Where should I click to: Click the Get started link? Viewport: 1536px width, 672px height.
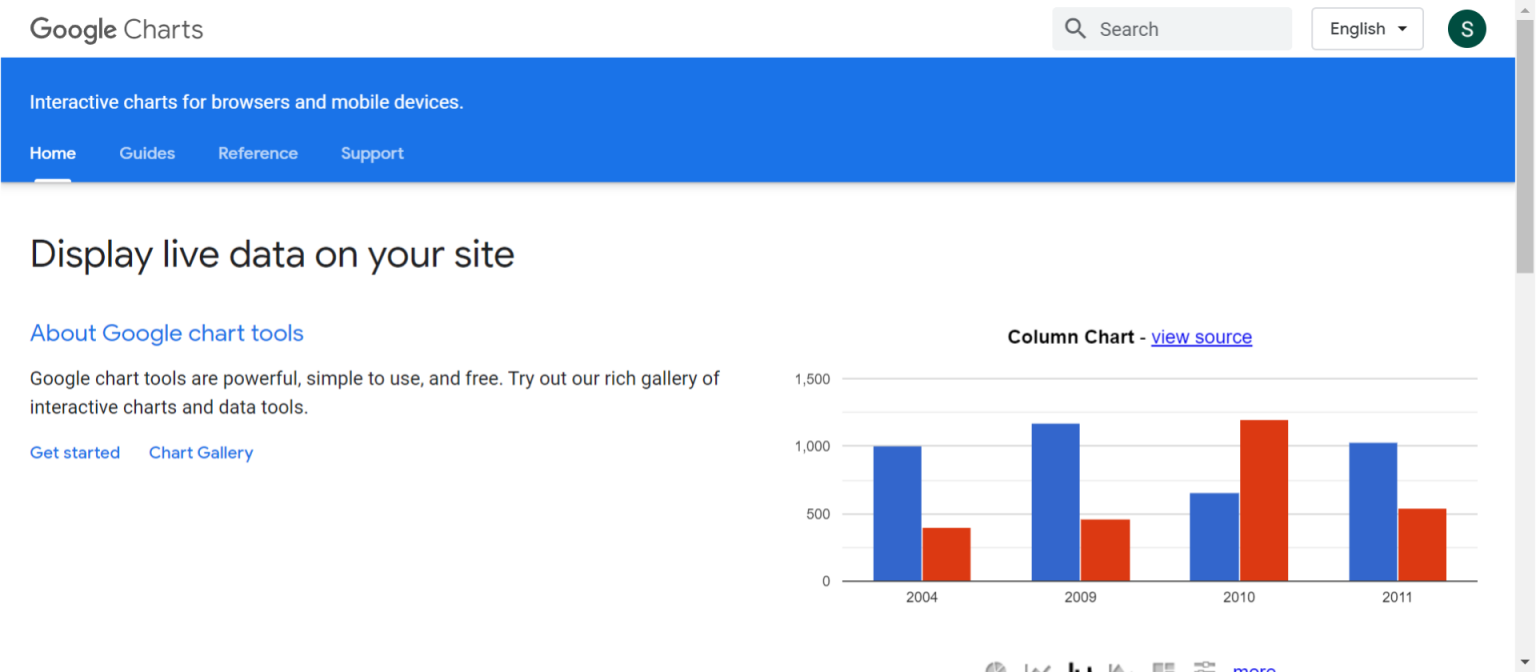click(75, 452)
